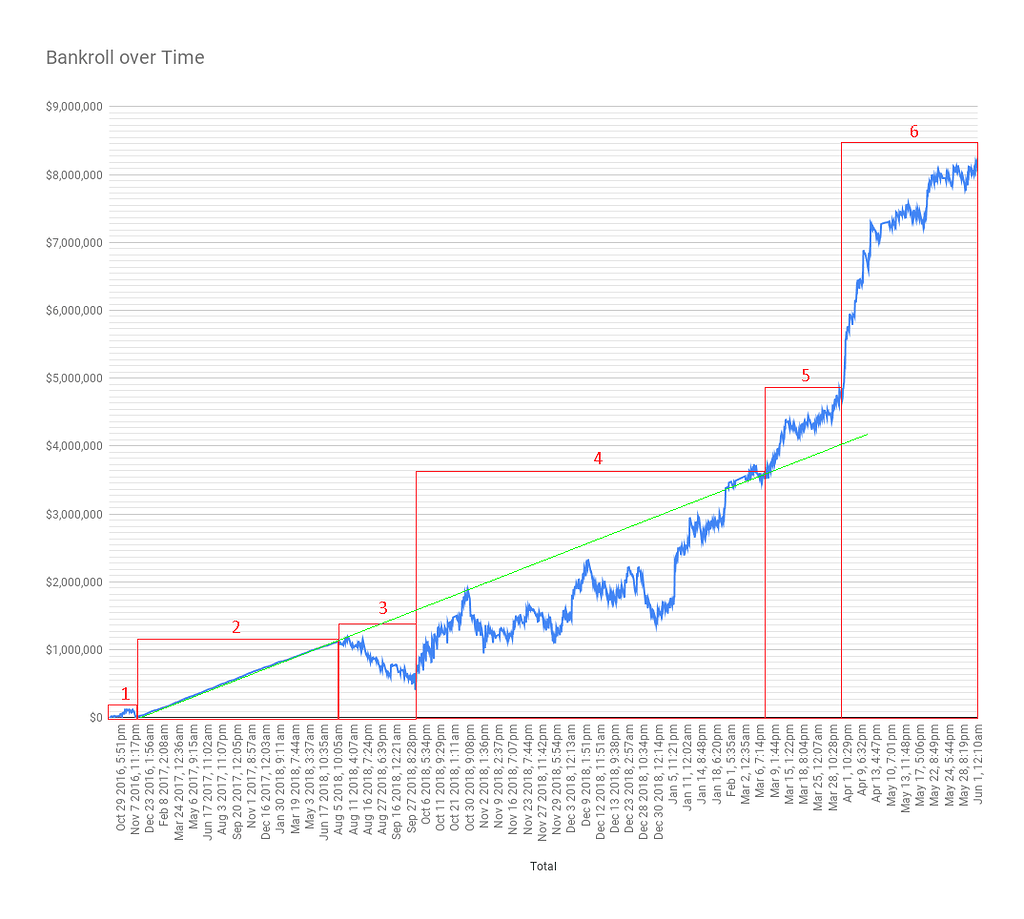Image resolution: width=1024 pixels, height=919 pixels.
Task: Click the "Dec 12 2018, 11:51am" date label
Action: 600,782
